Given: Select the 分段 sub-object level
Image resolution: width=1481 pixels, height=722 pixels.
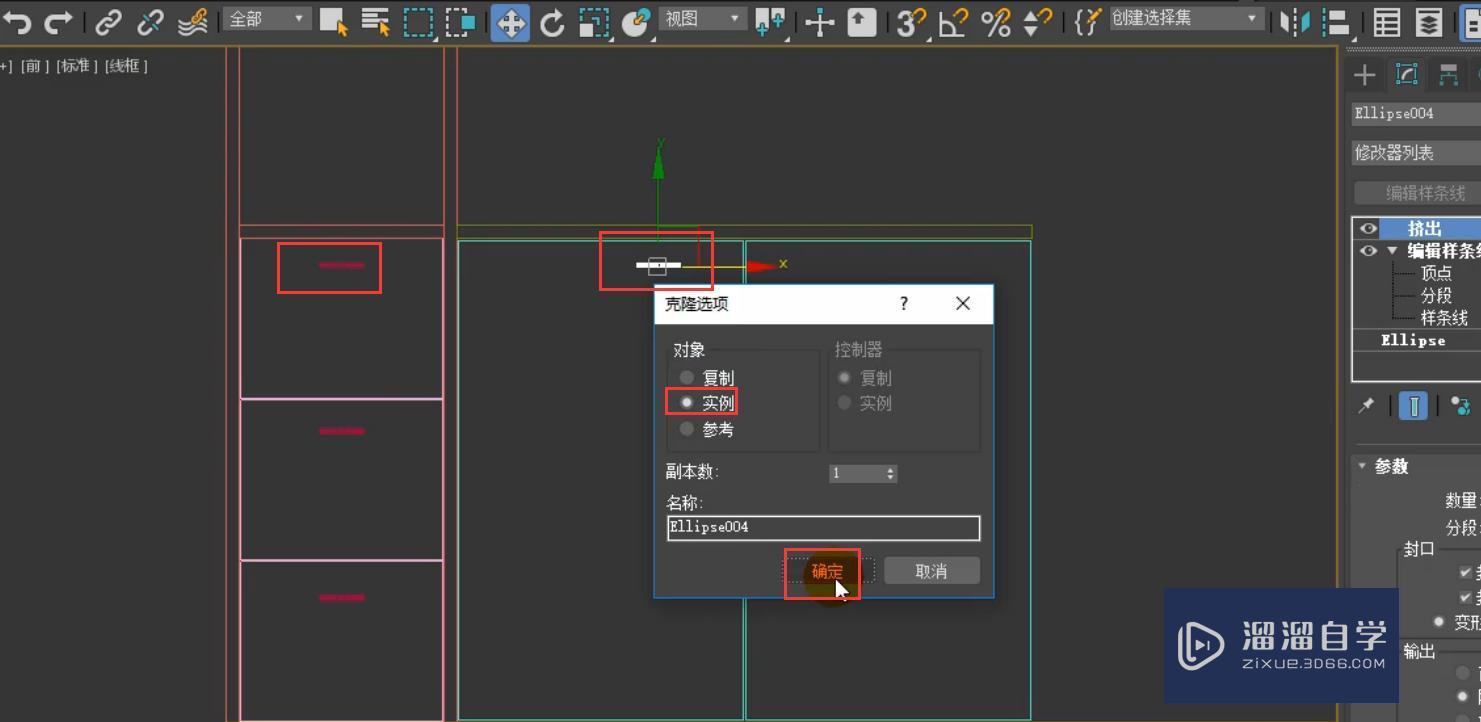Looking at the screenshot, I should point(1436,296).
